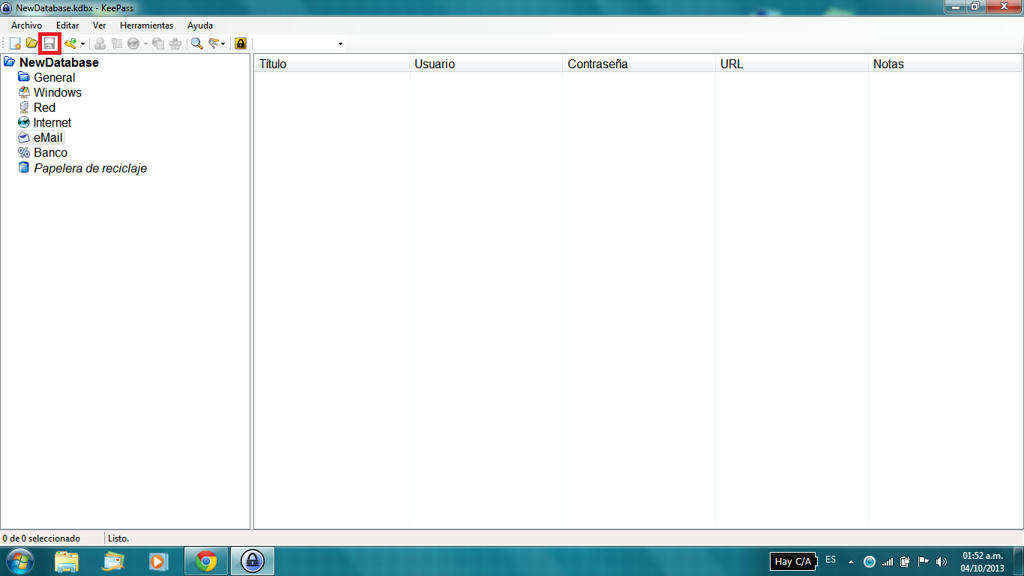Select the General group
This screenshot has width=1024, height=576.
[x=54, y=78]
